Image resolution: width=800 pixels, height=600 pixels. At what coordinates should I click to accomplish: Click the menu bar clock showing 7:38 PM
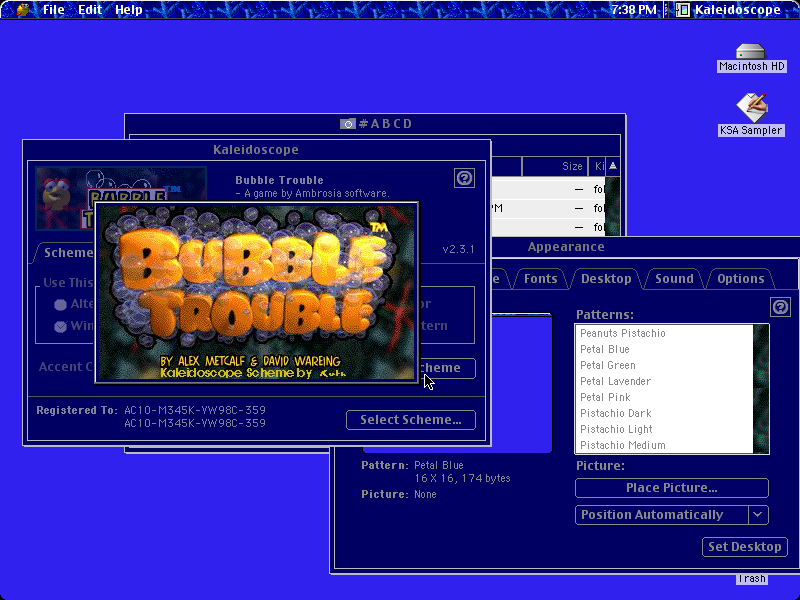pos(633,10)
